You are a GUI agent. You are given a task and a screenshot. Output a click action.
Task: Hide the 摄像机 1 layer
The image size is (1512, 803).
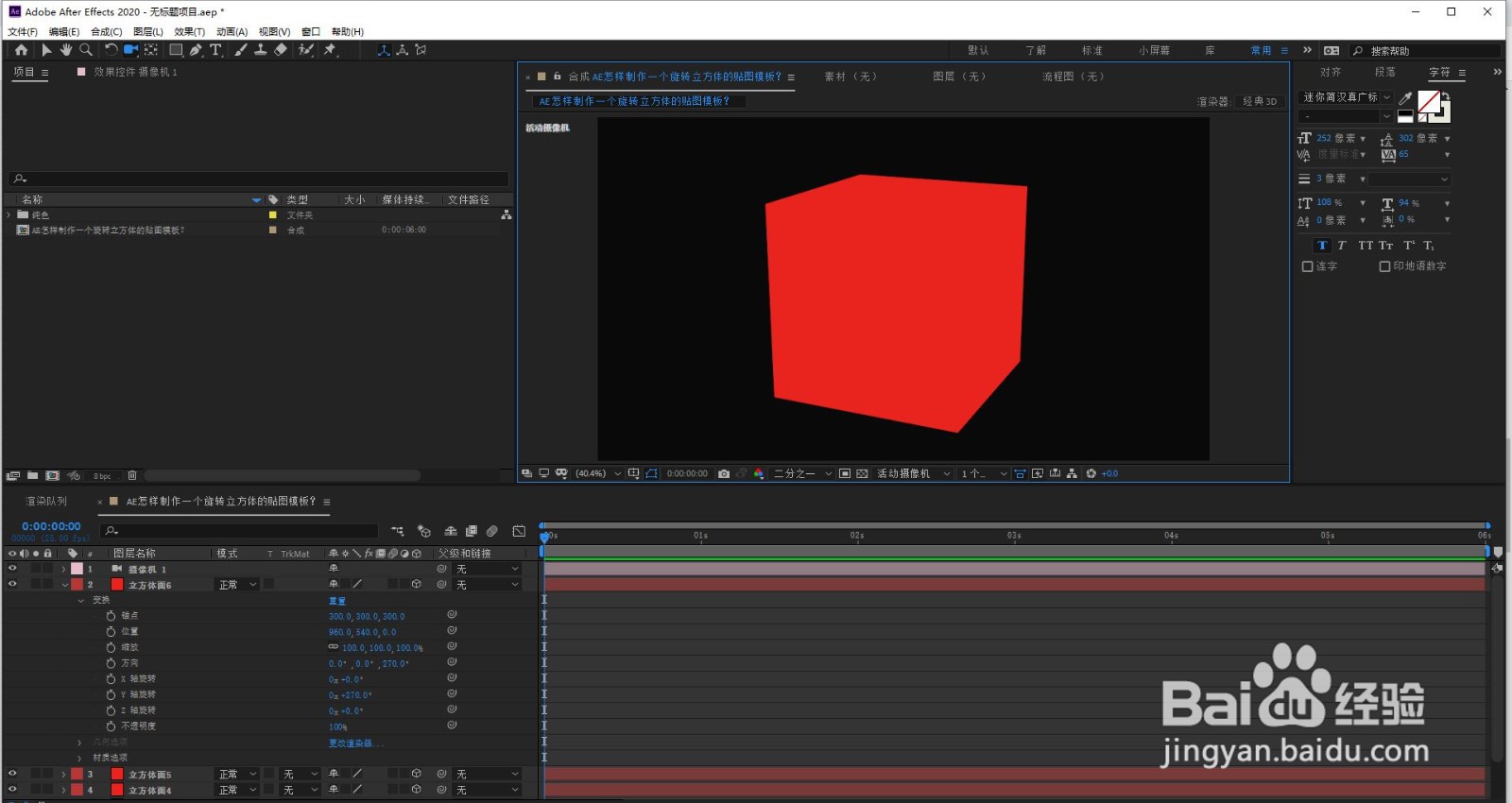pos(12,569)
